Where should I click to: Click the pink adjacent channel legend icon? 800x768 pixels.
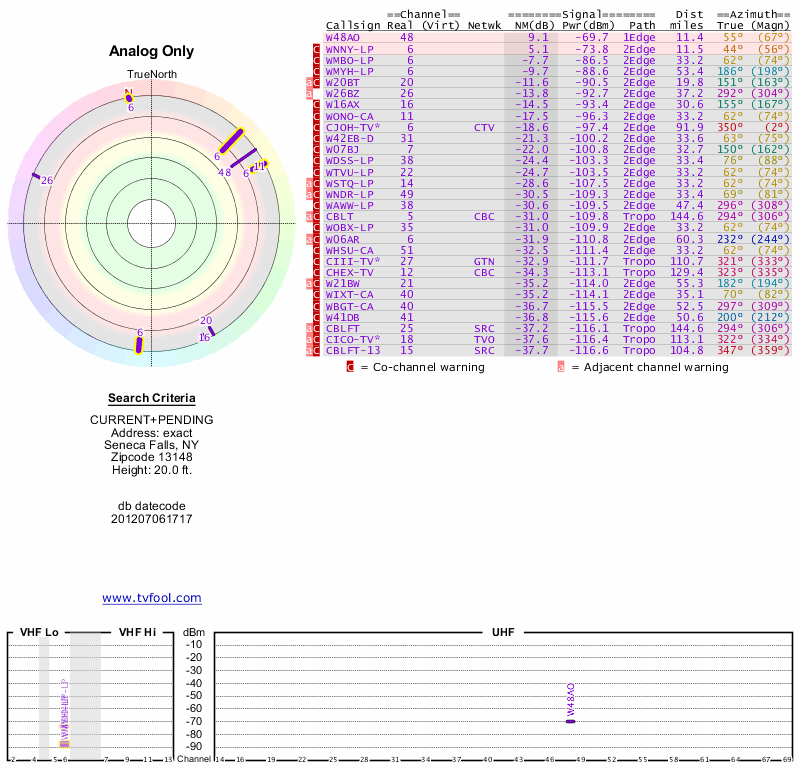click(560, 367)
